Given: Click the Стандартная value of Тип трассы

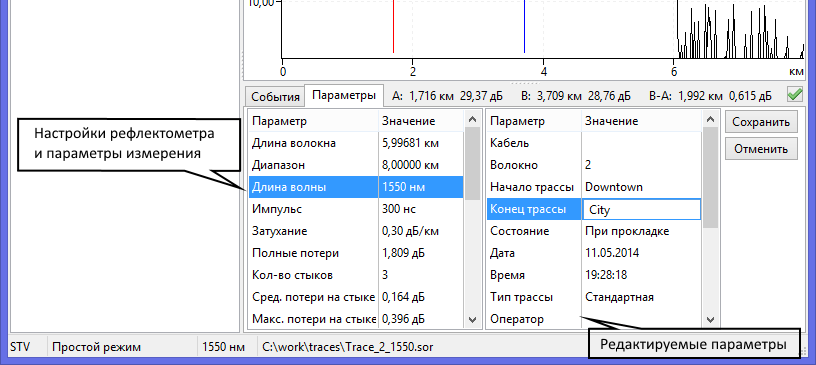Looking at the screenshot, I should [x=619, y=297].
